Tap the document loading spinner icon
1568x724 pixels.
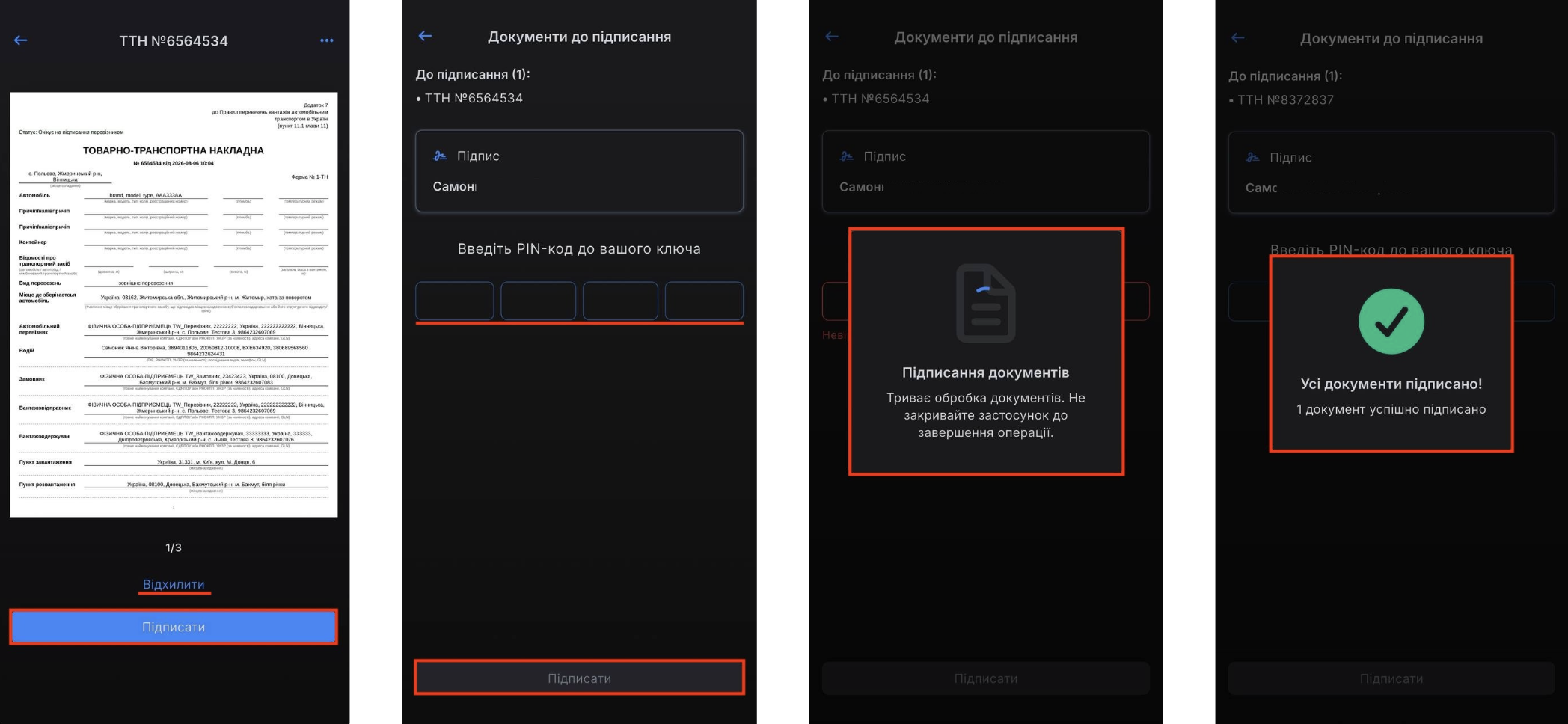tap(986, 304)
